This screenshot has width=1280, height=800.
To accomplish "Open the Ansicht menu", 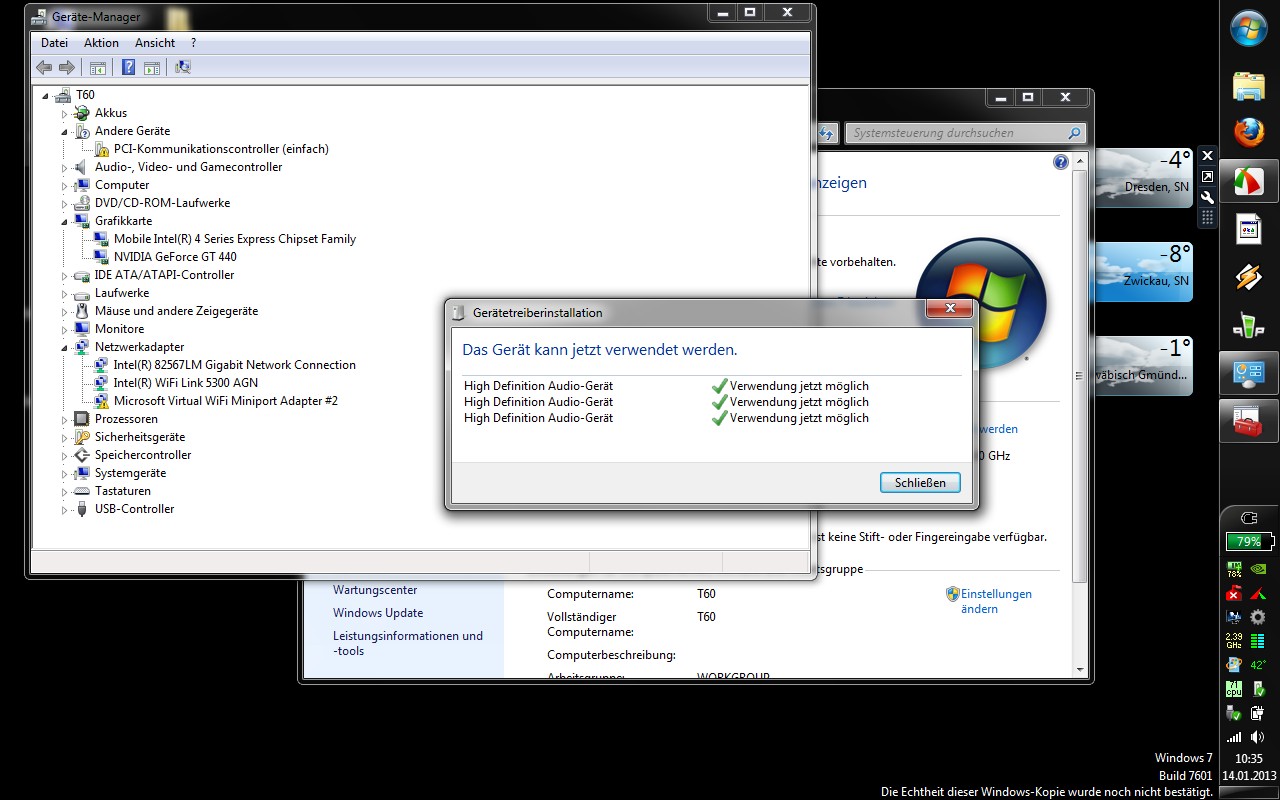I will point(155,43).
